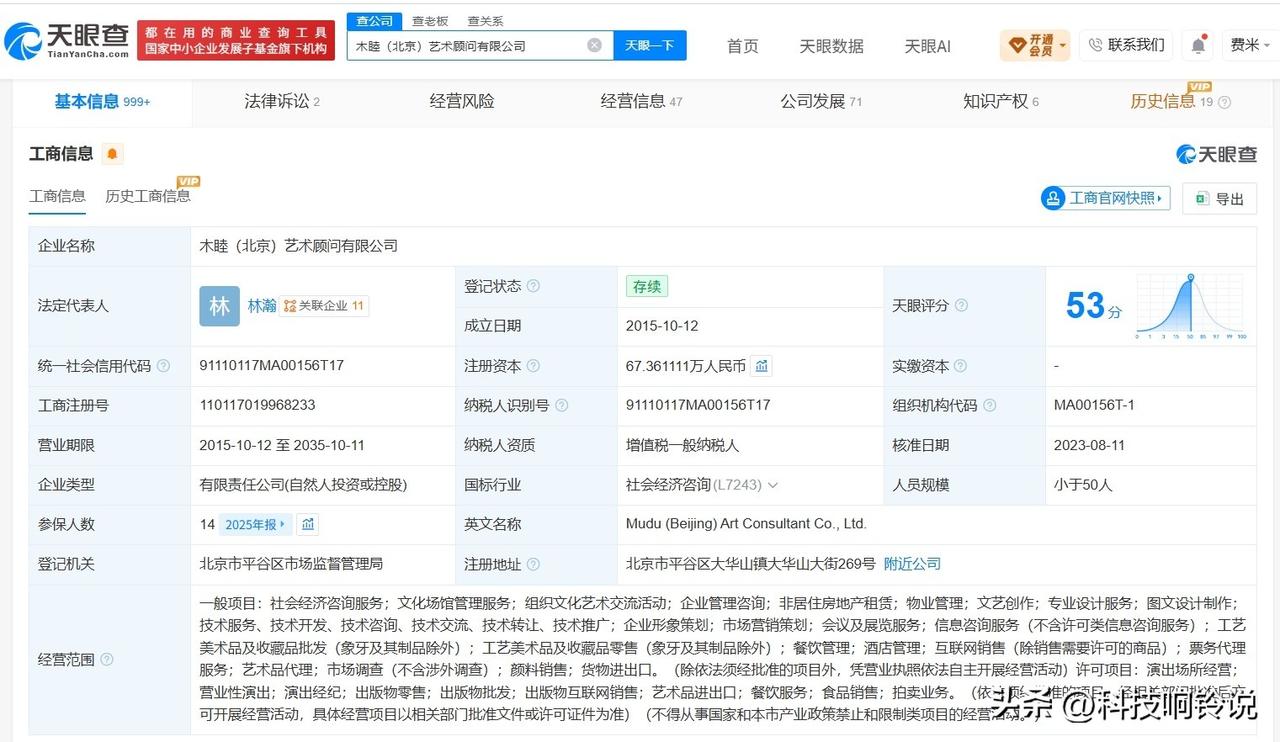This screenshot has width=1280, height=742.
Task: Click registration number 110117019968233
Action: click(x=257, y=405)
